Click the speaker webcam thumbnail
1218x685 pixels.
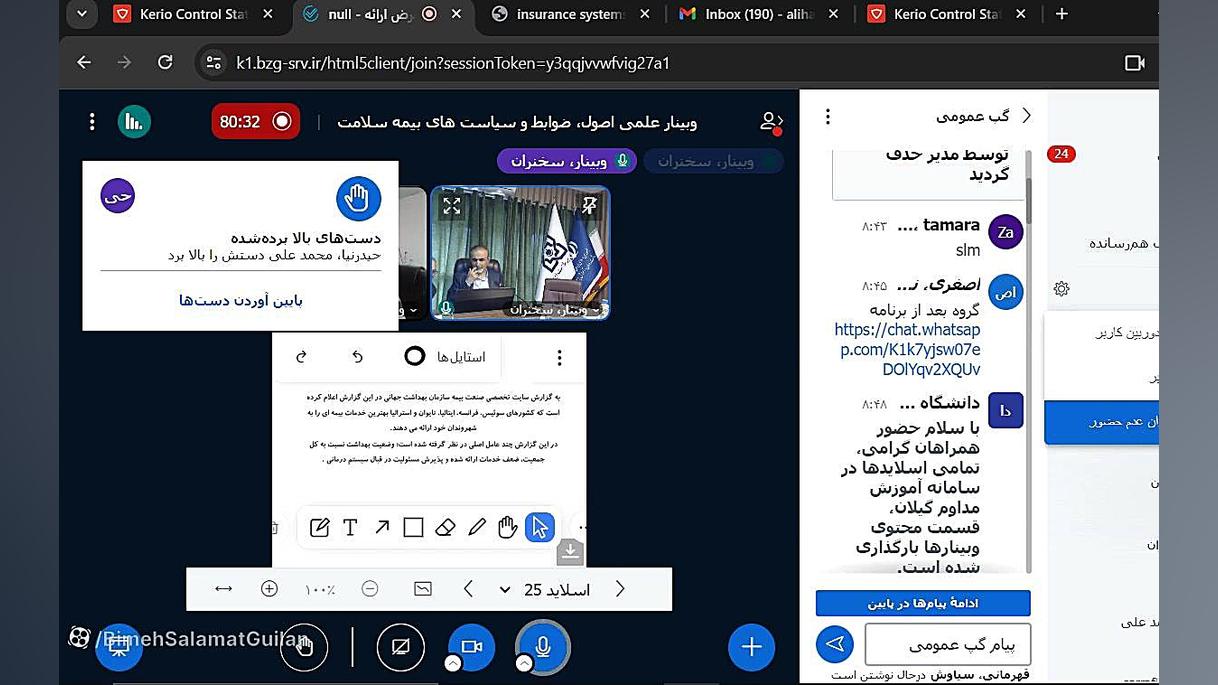[x=520, y=253]
